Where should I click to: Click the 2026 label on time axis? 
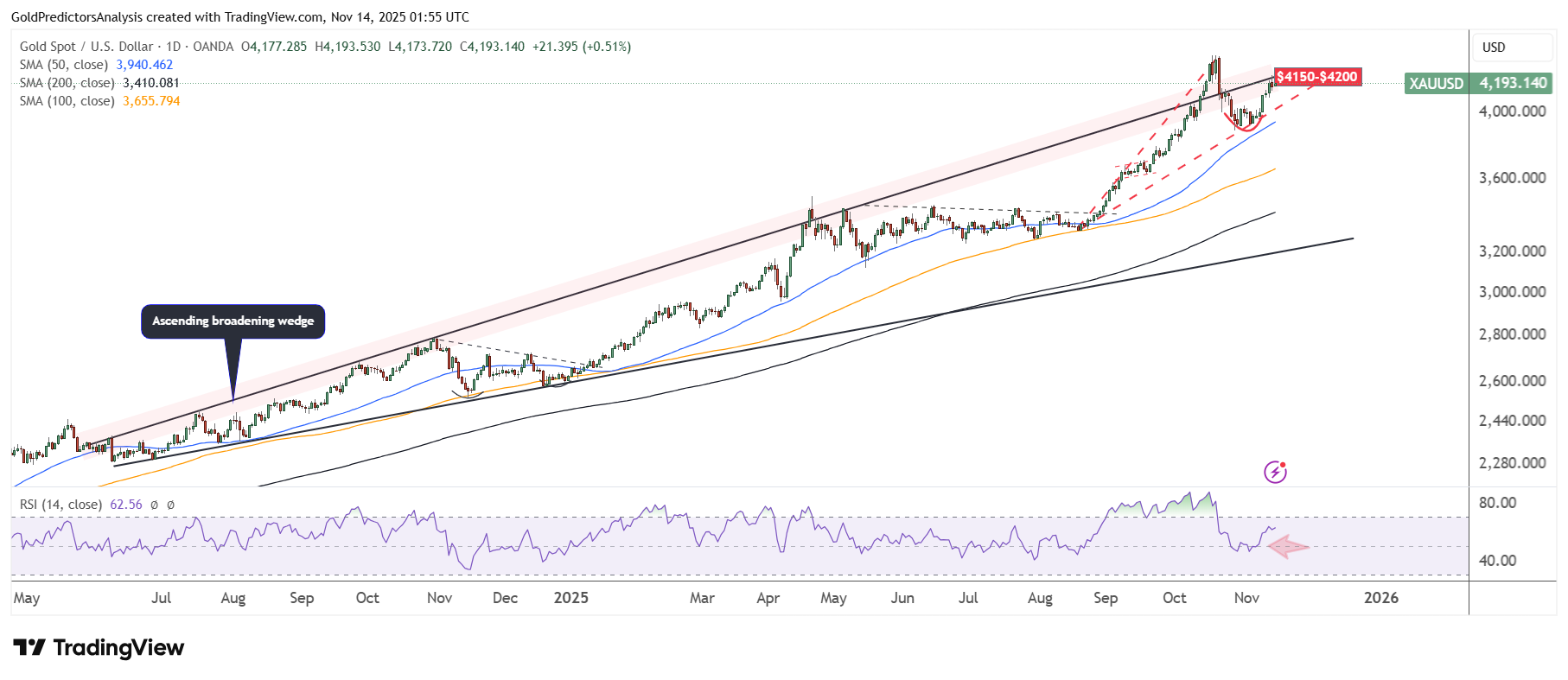1380,598
